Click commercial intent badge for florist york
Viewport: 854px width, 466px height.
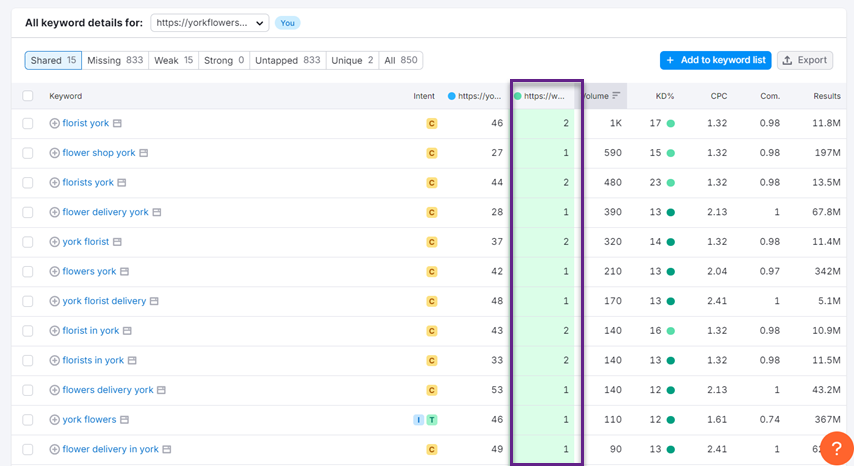click(431, 124)
